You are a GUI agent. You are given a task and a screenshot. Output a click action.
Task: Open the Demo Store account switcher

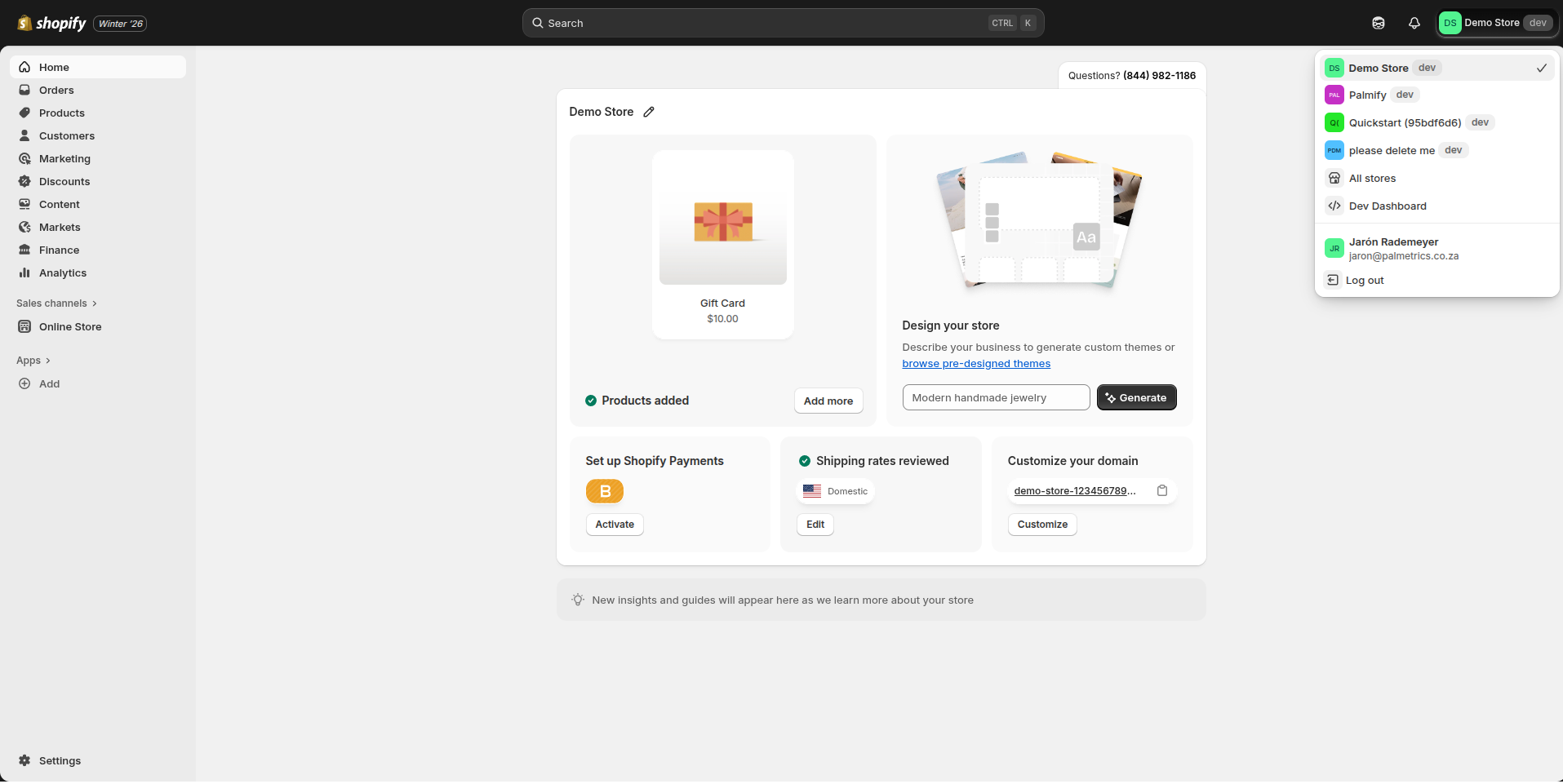(1496, 23)
